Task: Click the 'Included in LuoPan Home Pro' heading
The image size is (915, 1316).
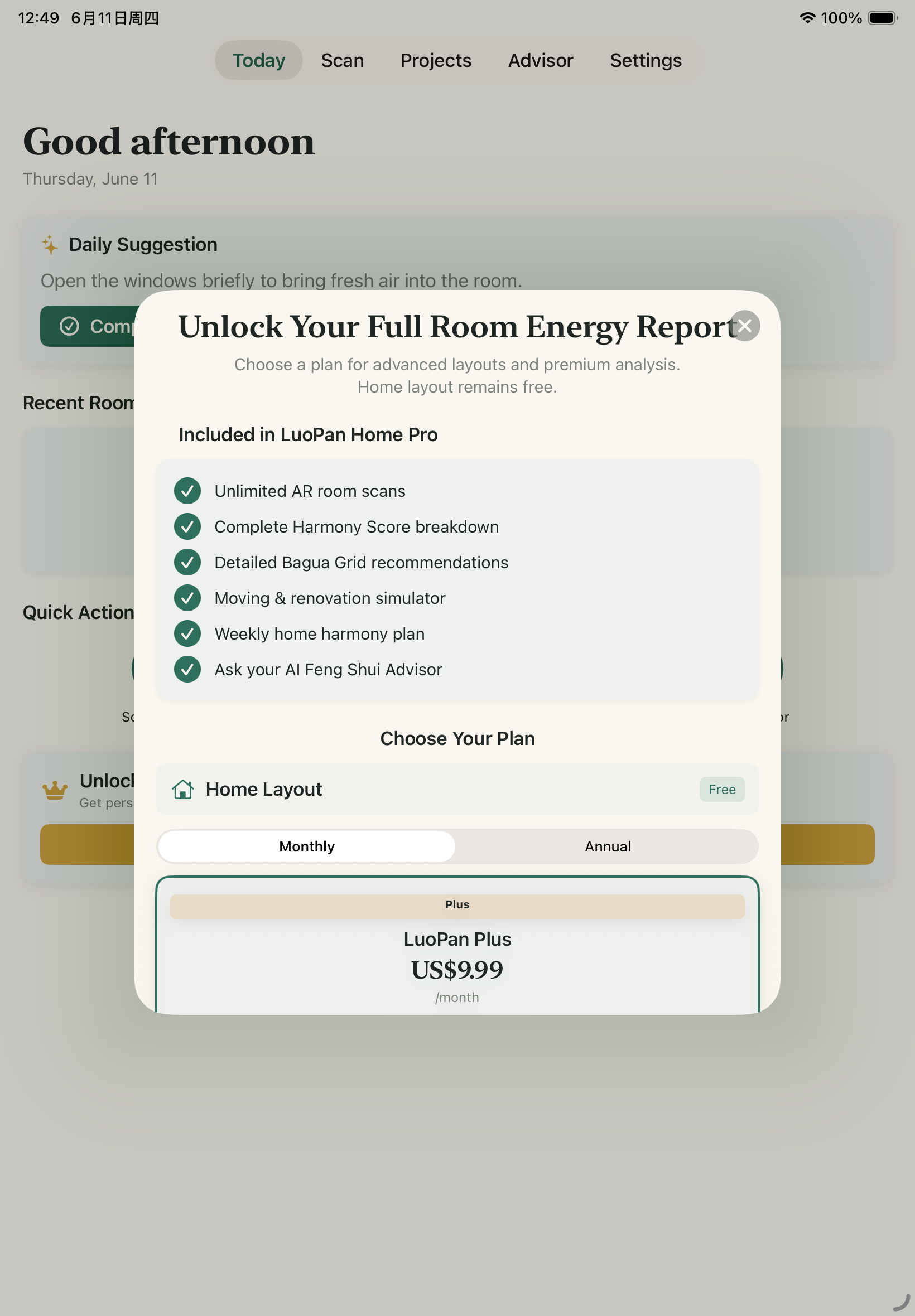Action: 308,434
